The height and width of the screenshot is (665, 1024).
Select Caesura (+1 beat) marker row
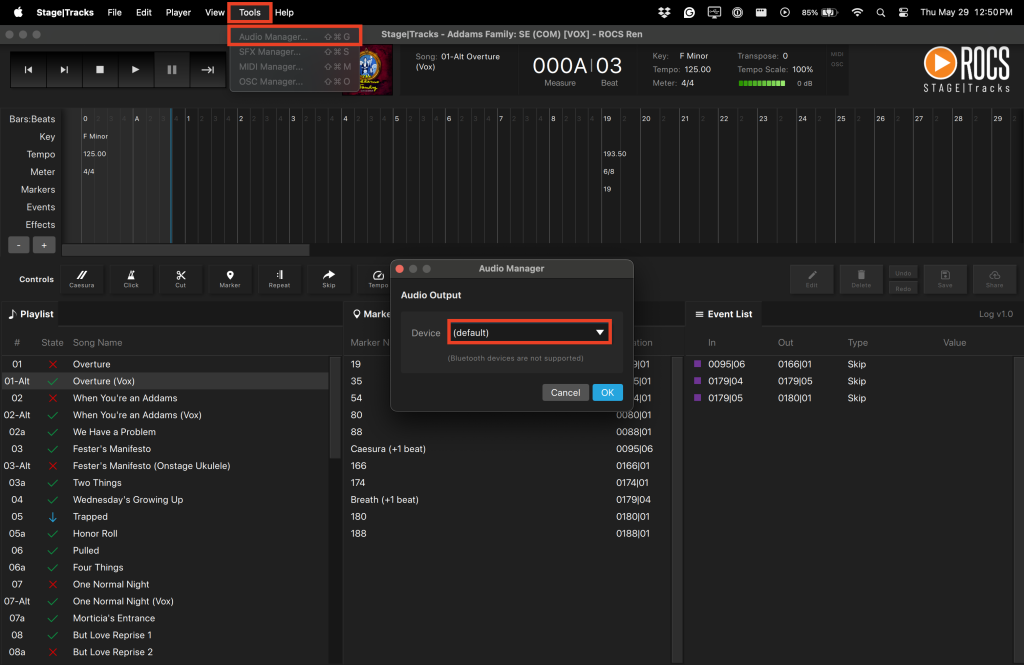(x=507, y=449)
